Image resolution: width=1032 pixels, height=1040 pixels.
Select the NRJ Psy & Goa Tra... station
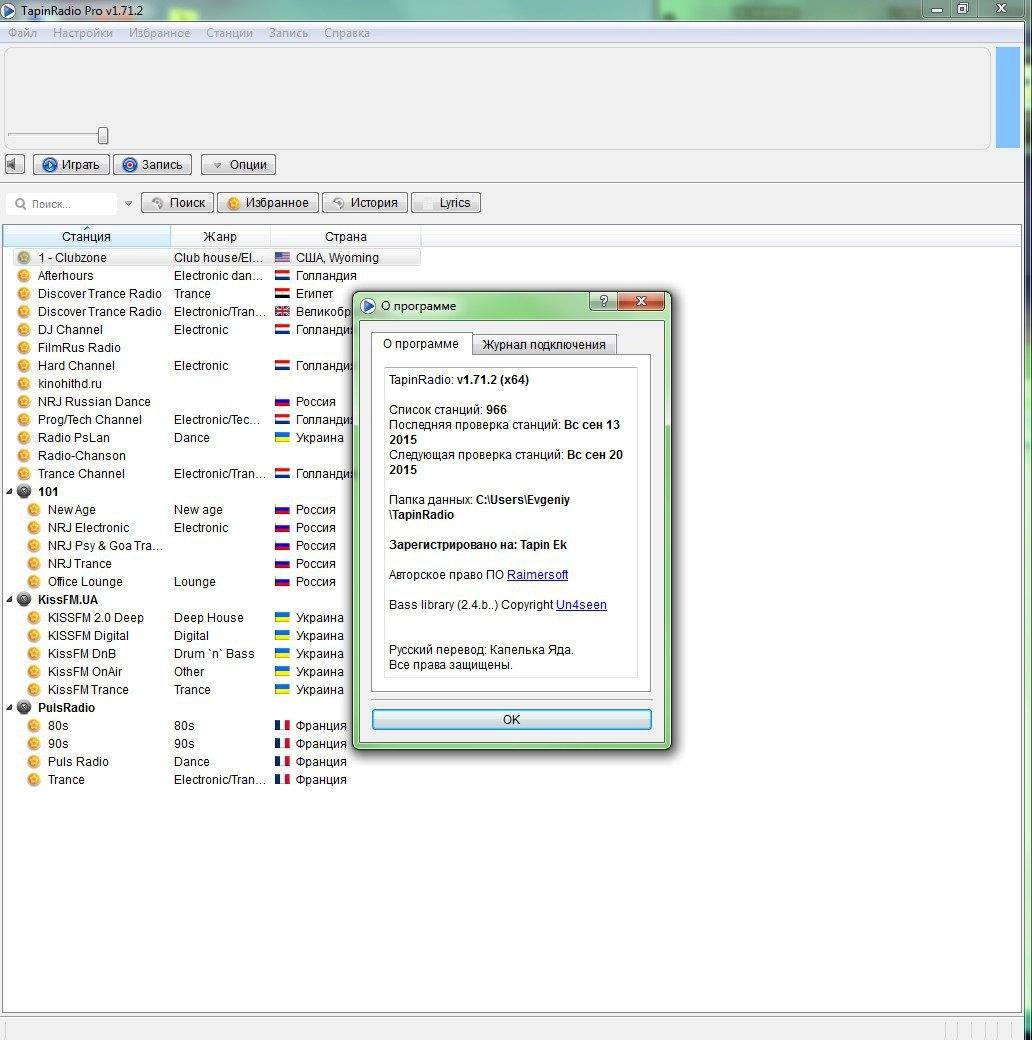pyautogui.click(x=105, y=546)
